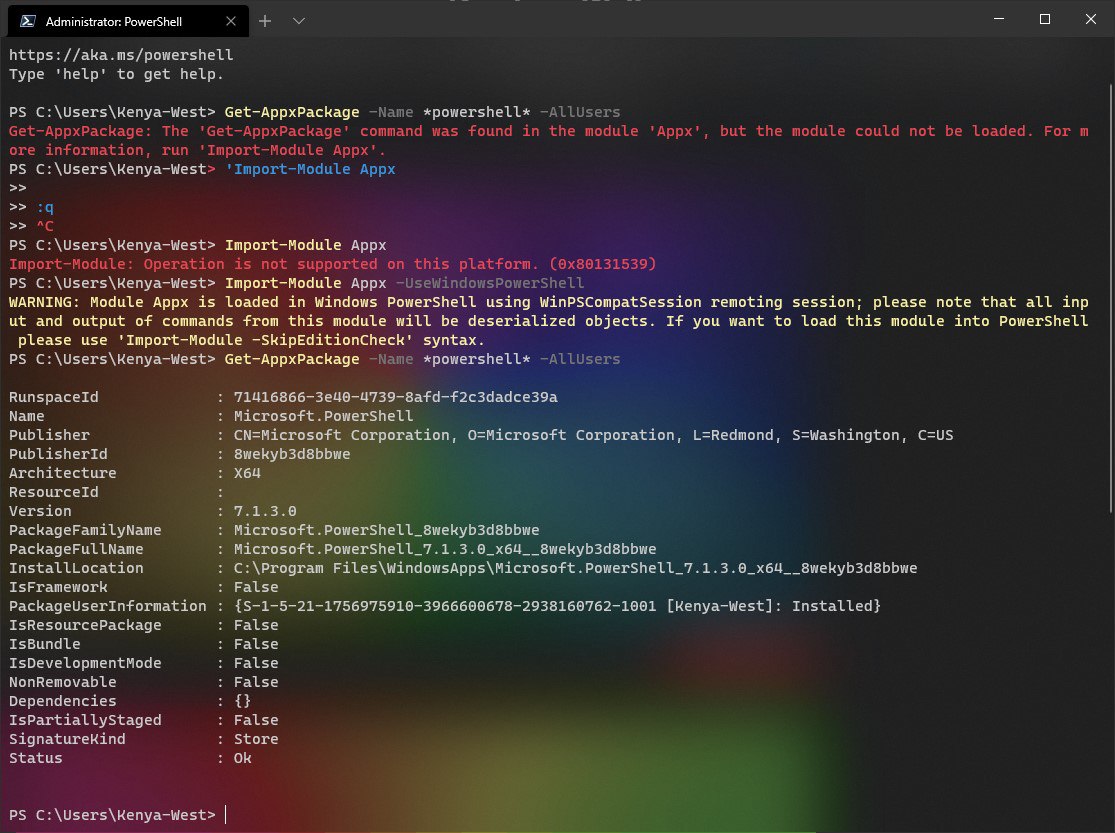This screenshot has height=833, width=1115.
Task: Click the PackageUserInformation SID value
Action: pos(557,606)
